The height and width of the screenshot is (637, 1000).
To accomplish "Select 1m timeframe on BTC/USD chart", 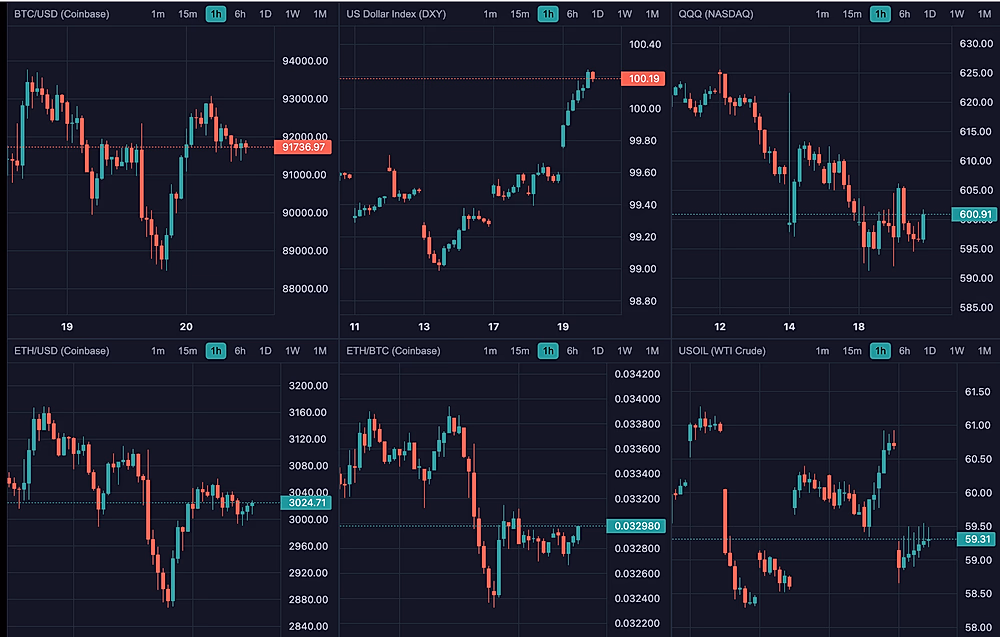I will tap(158, 14).
